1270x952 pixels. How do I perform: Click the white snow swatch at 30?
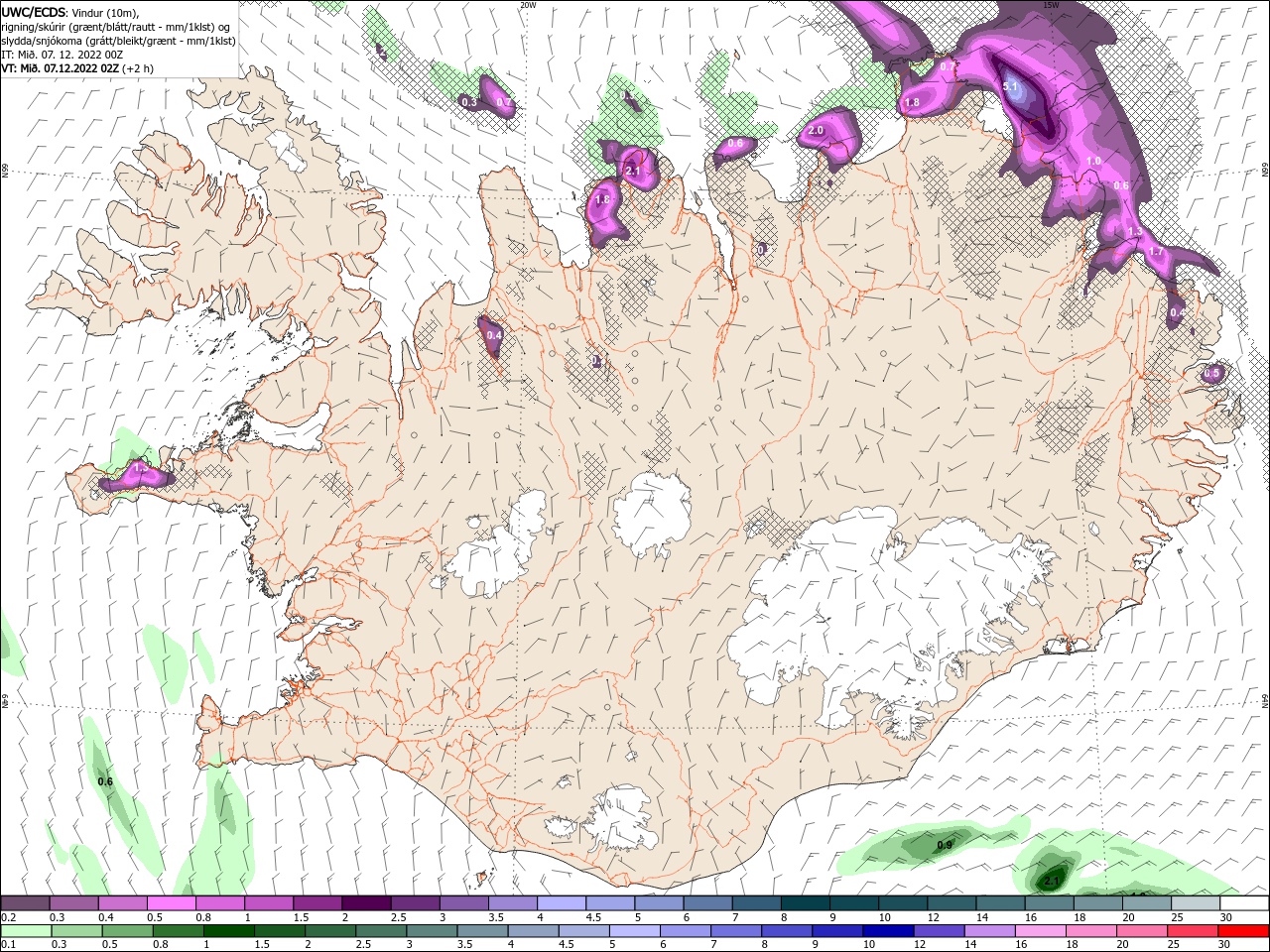1244,903
